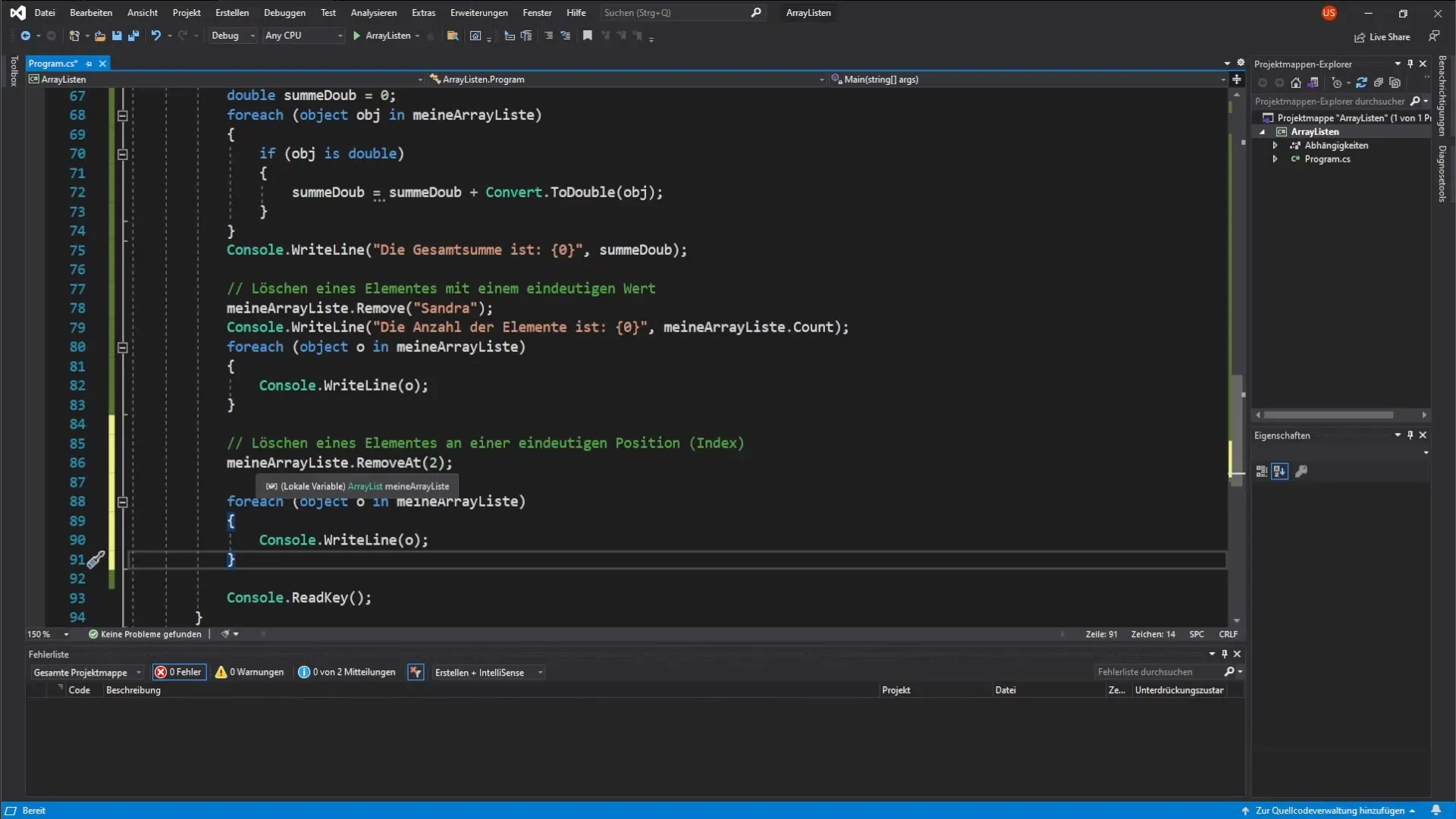1456x819 pixels.
Task: Toggle a bookmark with the bookmark icon
Action: 587,36
